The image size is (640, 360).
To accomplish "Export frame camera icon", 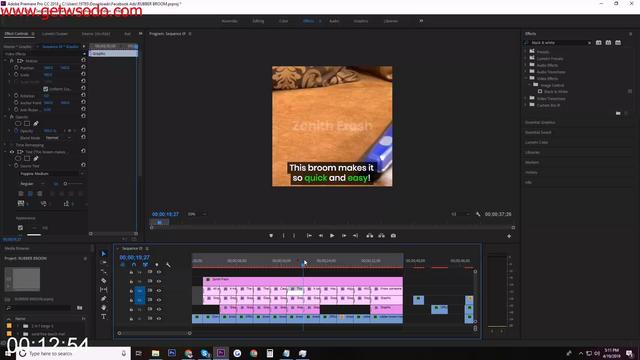I will pos(393,236).
